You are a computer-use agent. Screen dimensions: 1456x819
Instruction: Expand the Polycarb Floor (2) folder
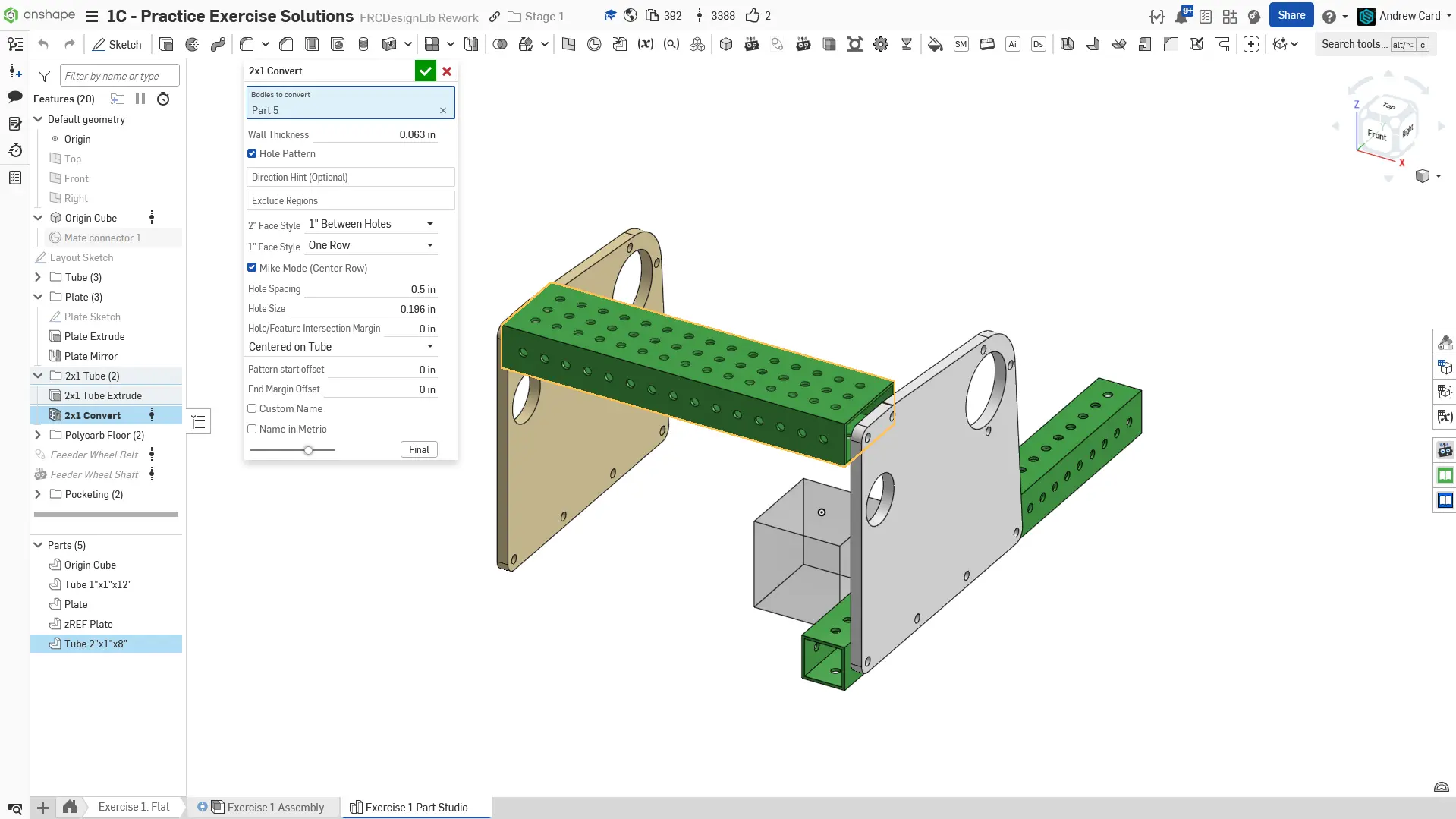click(x=38, y=435)
